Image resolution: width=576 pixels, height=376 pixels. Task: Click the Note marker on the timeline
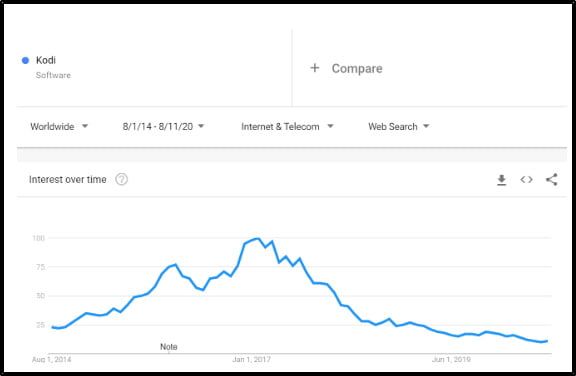(x=169, y=347)
